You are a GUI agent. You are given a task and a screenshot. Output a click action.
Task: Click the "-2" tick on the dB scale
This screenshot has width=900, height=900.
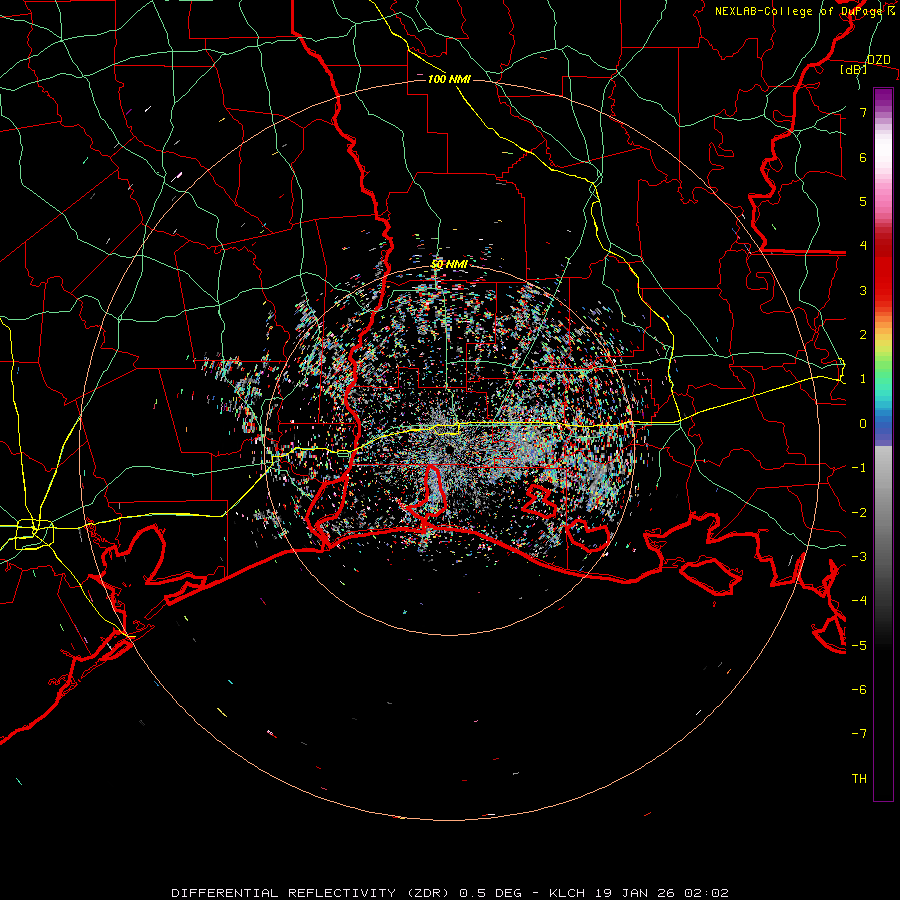(859, 513)
